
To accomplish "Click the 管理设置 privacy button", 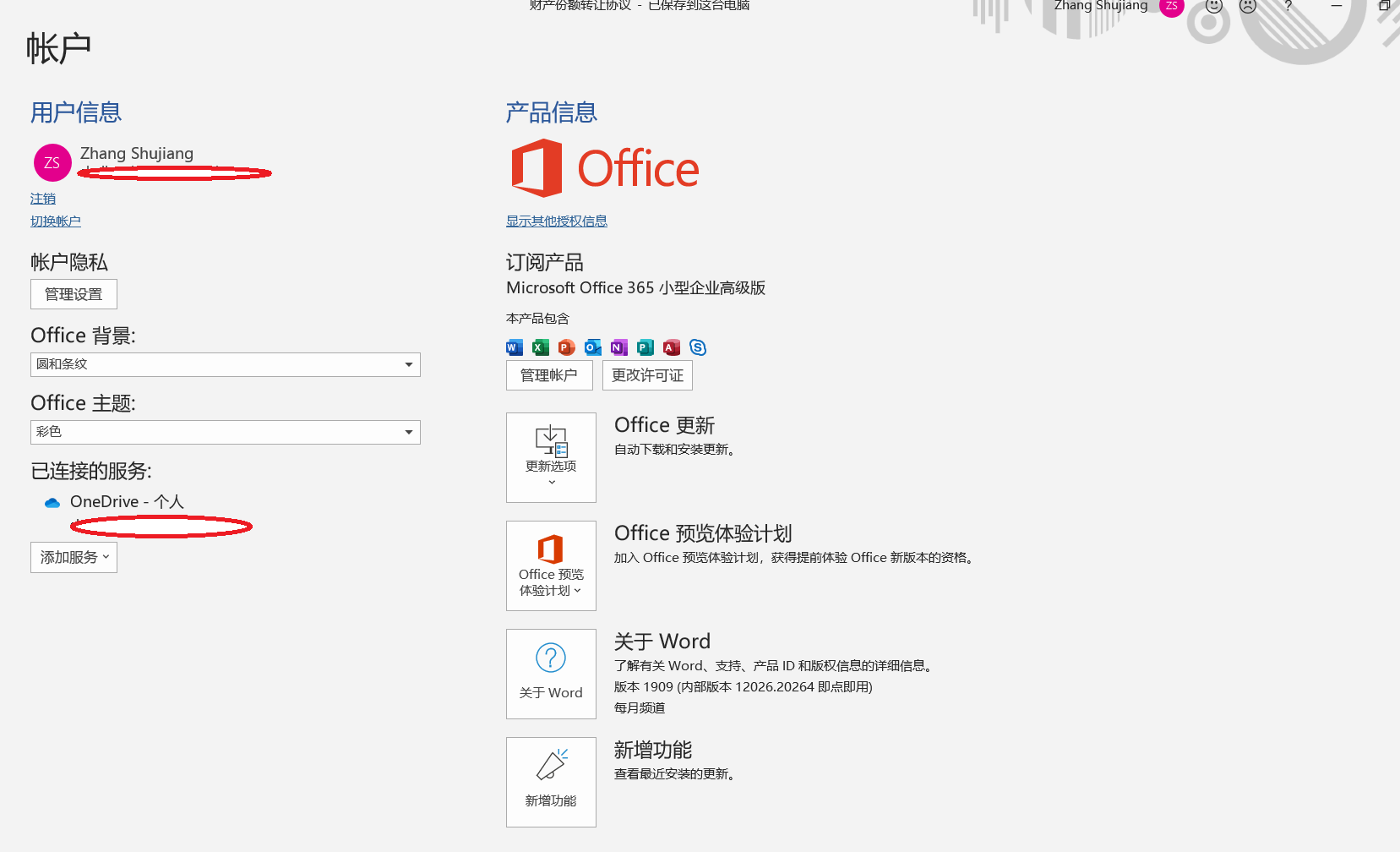I will click(74, 294).
